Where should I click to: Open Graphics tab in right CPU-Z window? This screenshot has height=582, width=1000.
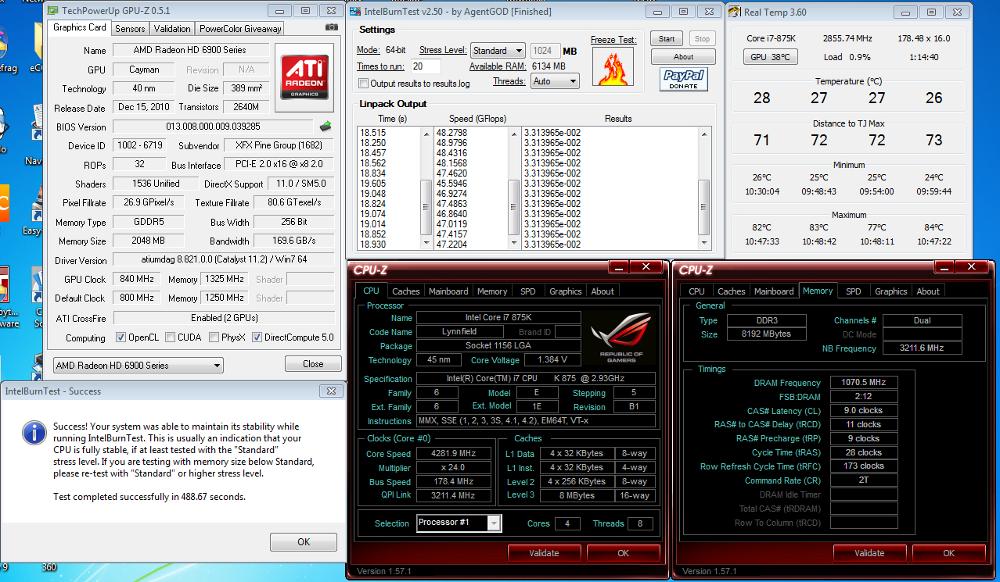click(890, 291)
